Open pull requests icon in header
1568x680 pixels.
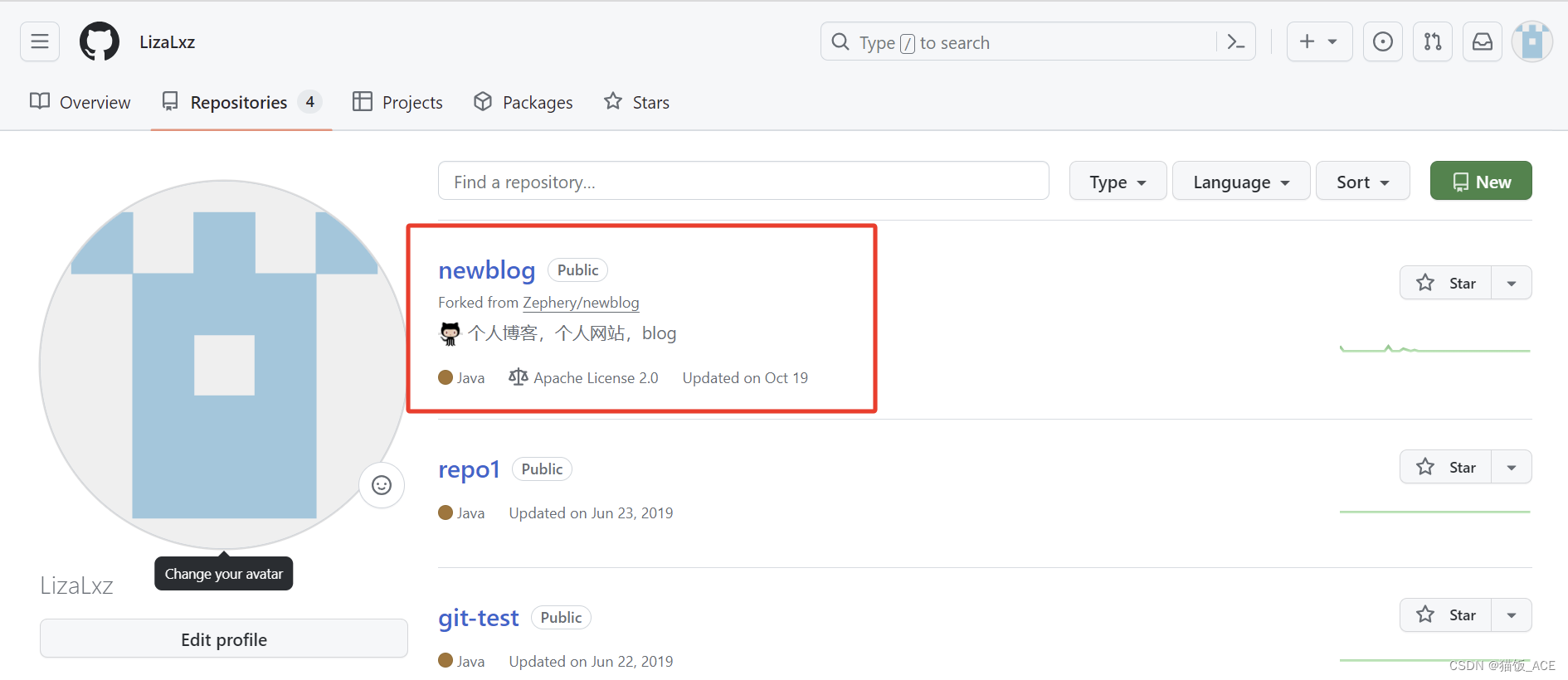tap(1433, 41)
